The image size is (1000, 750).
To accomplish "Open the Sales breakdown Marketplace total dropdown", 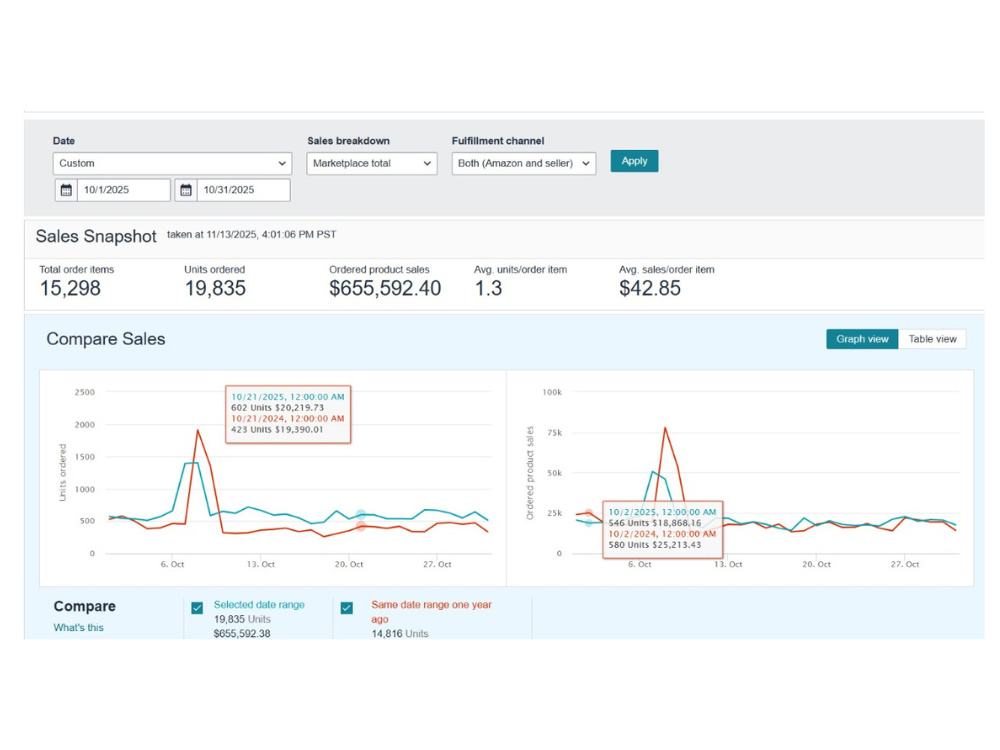I will [372, 163].
